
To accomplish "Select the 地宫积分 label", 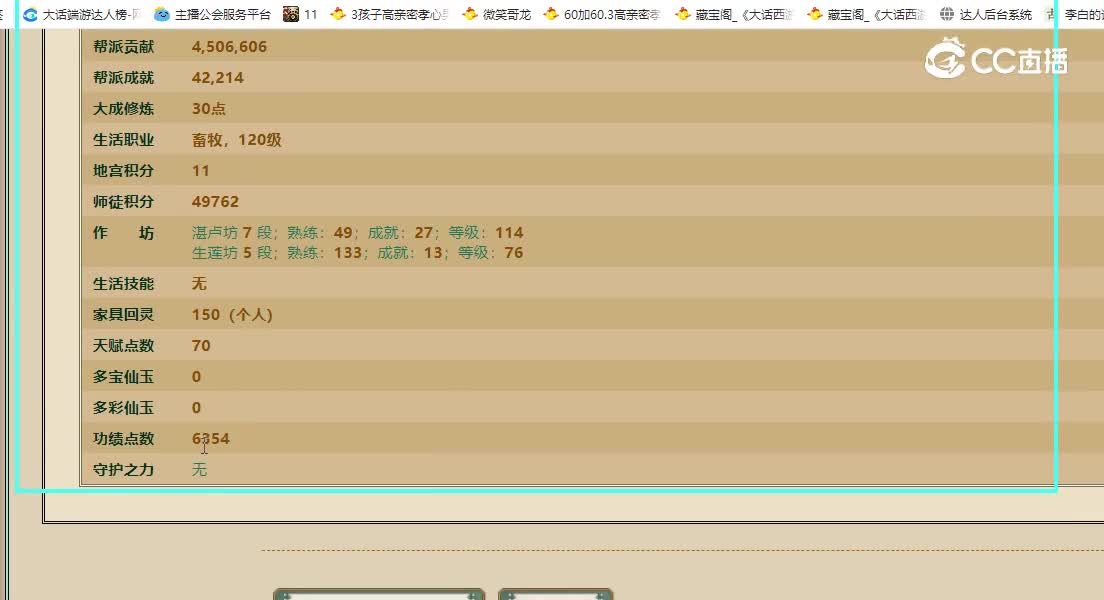I will [123, 170].
